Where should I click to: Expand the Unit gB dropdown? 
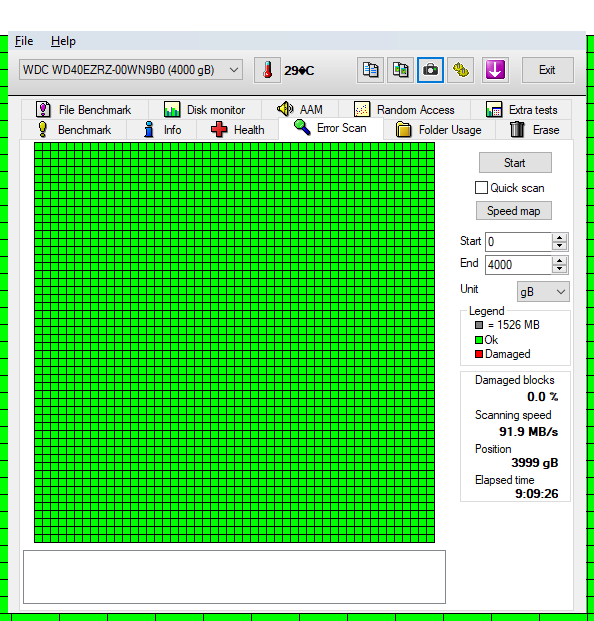tap(543, 292)
